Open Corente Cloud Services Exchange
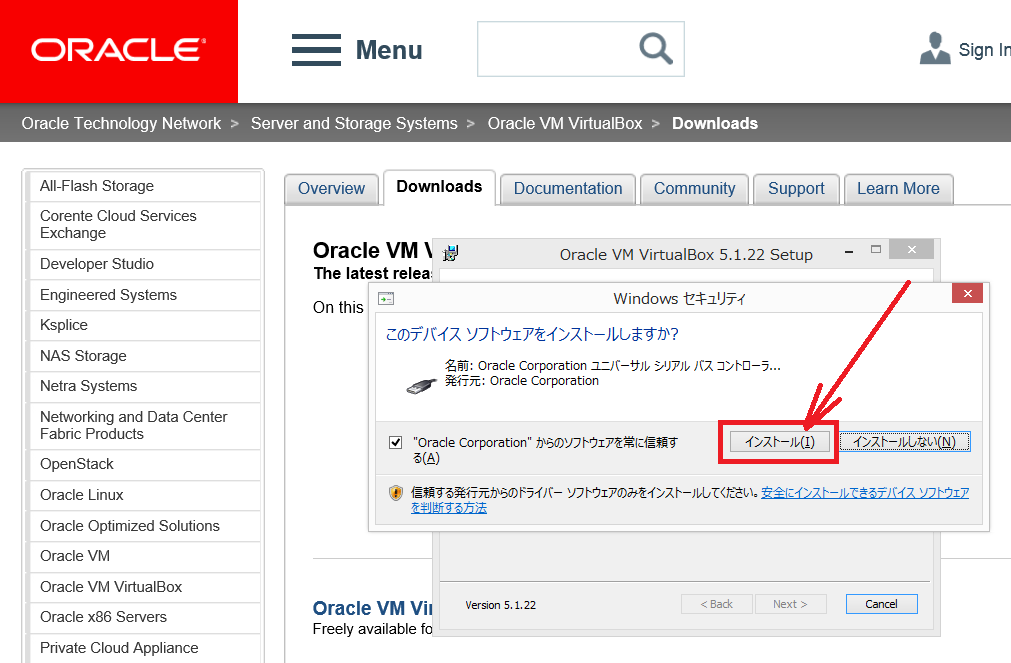The image size is (1011, 663). [x=145, y=225]
